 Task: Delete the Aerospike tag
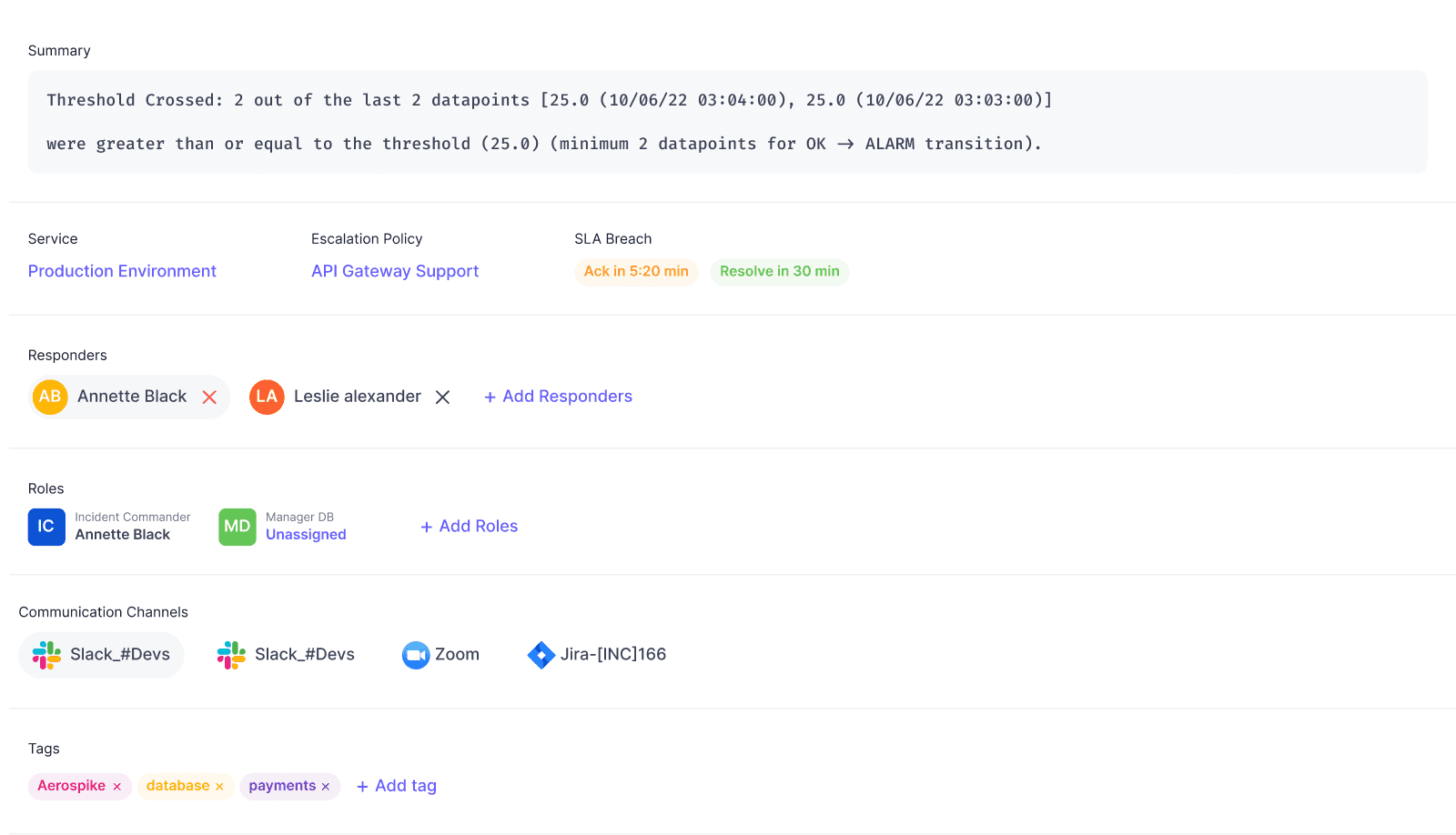click(118, 786)
